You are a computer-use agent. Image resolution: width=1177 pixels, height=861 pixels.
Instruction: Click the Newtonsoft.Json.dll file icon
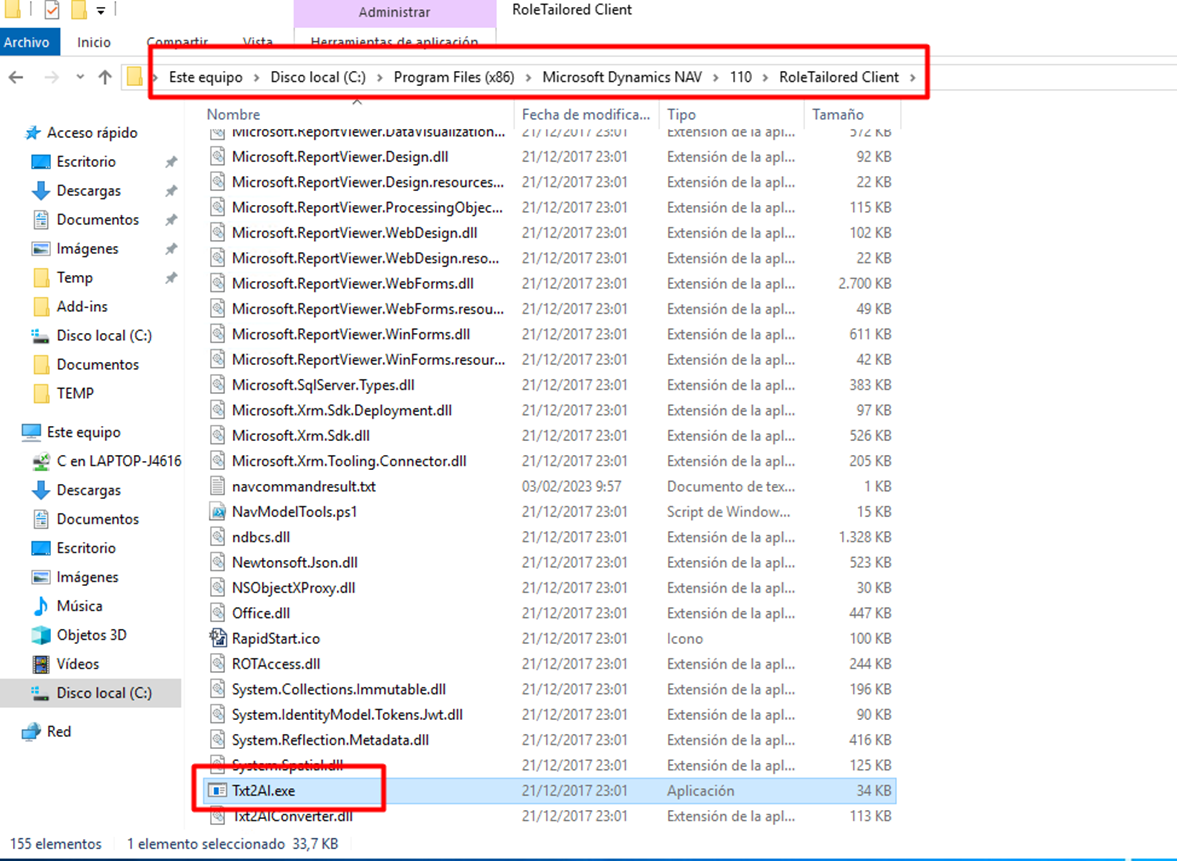(217, 562)
